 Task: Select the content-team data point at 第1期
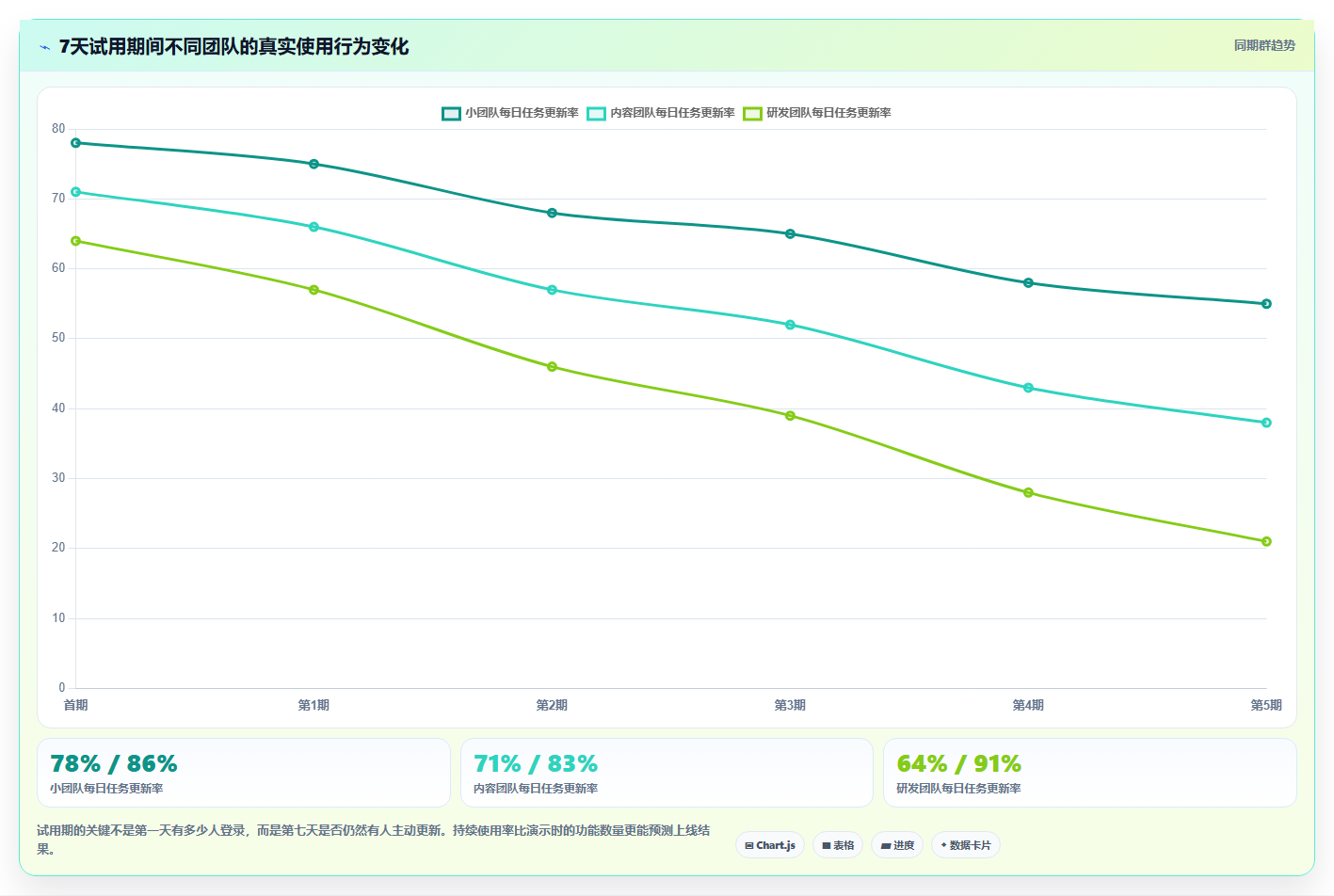click(313, 227)
